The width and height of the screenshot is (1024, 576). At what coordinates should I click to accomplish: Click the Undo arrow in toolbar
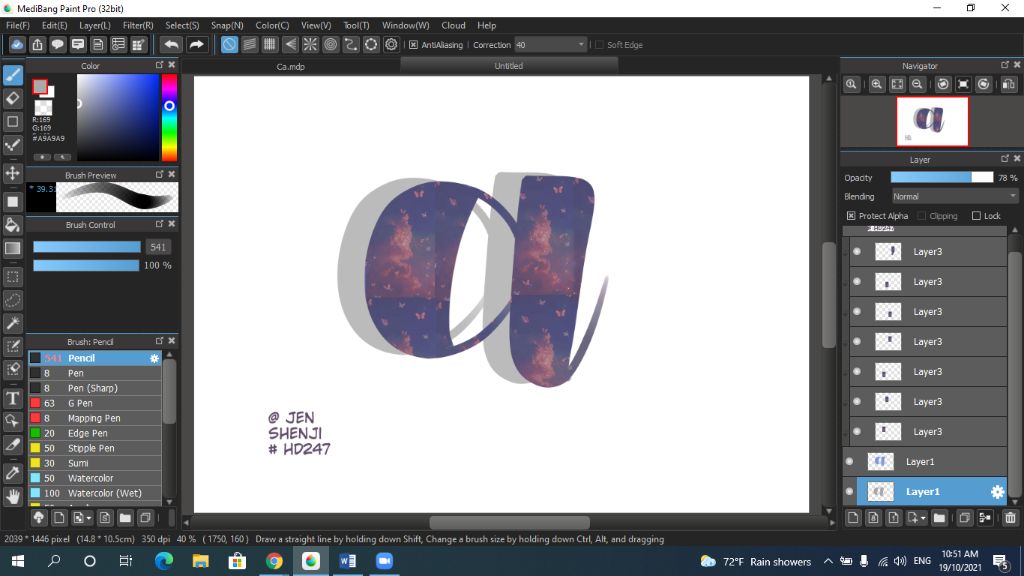(171, 44)
